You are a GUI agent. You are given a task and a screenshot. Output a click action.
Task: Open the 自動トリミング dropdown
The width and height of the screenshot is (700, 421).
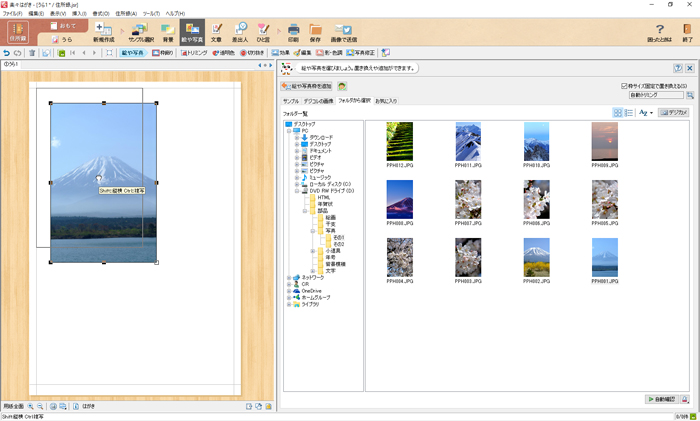pos(656,96)
